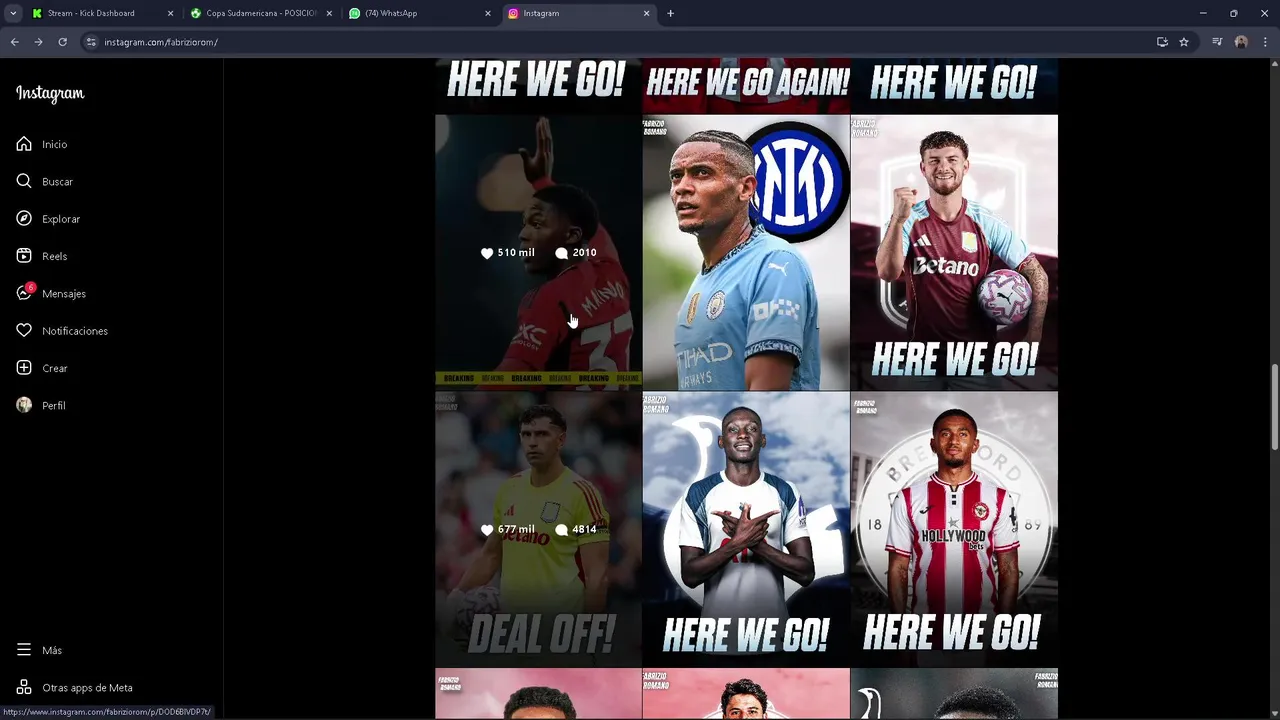
Task: Close the Stream - Kick Dashboard tab
Action: coord(170,13)
